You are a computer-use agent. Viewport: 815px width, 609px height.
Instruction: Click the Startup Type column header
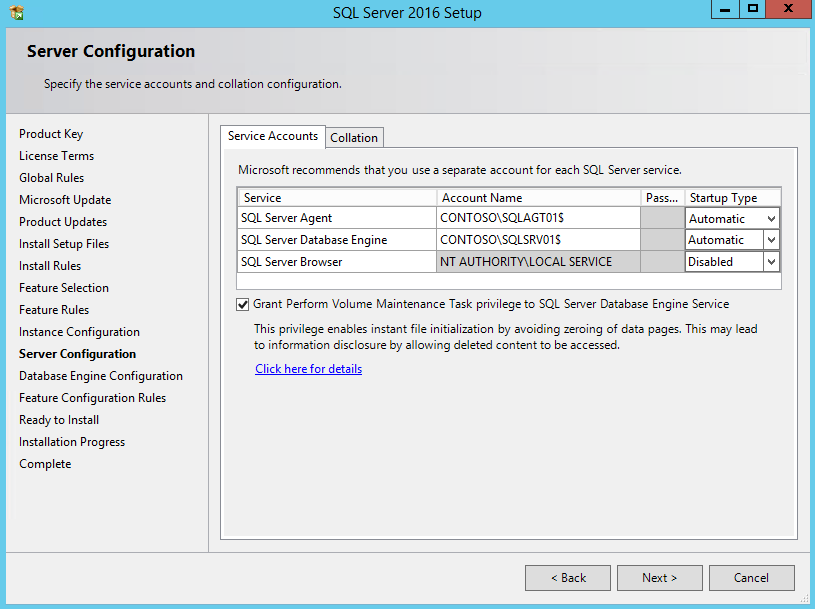point(733,198)
